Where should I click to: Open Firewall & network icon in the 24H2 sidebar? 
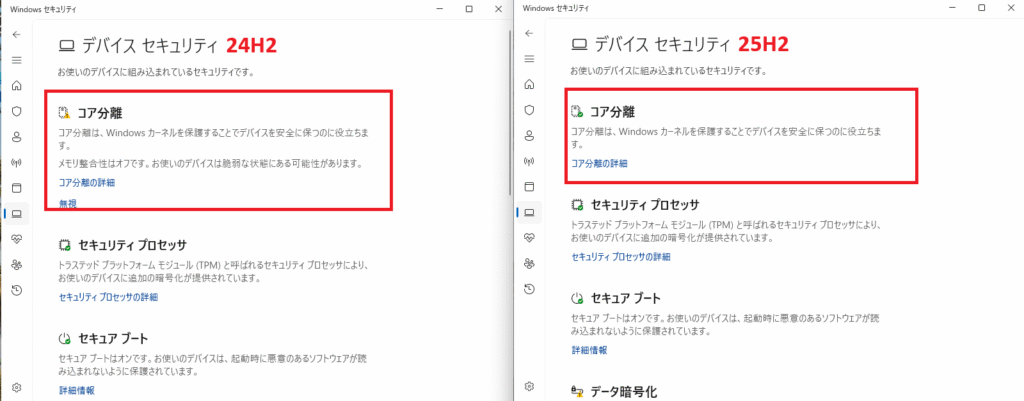tap(16, 162)
